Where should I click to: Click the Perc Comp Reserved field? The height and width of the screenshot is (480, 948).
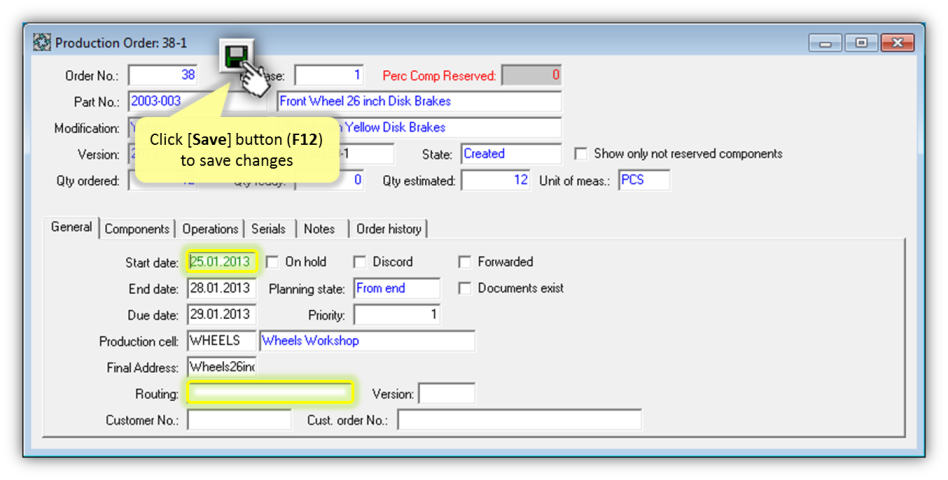pyautogui.click(x=531, y=75)
